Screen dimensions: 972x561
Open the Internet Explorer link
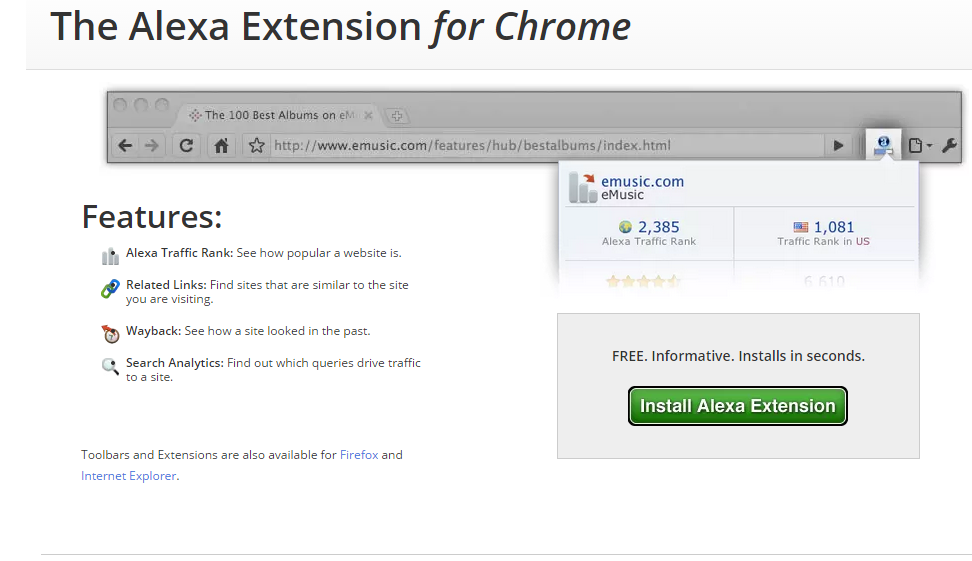tap(129, 476)
